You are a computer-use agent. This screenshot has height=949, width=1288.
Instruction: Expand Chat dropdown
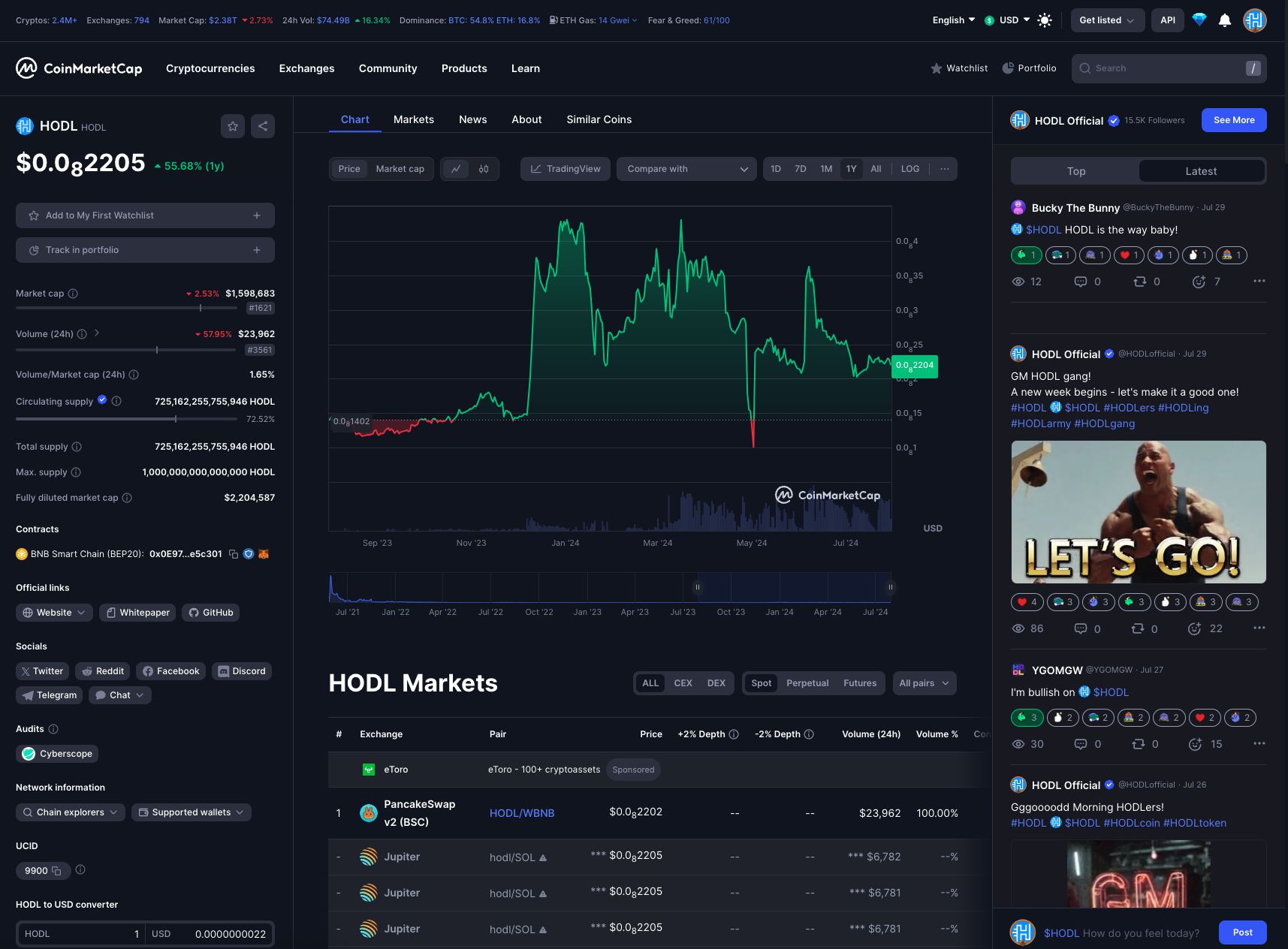(120, 695)
